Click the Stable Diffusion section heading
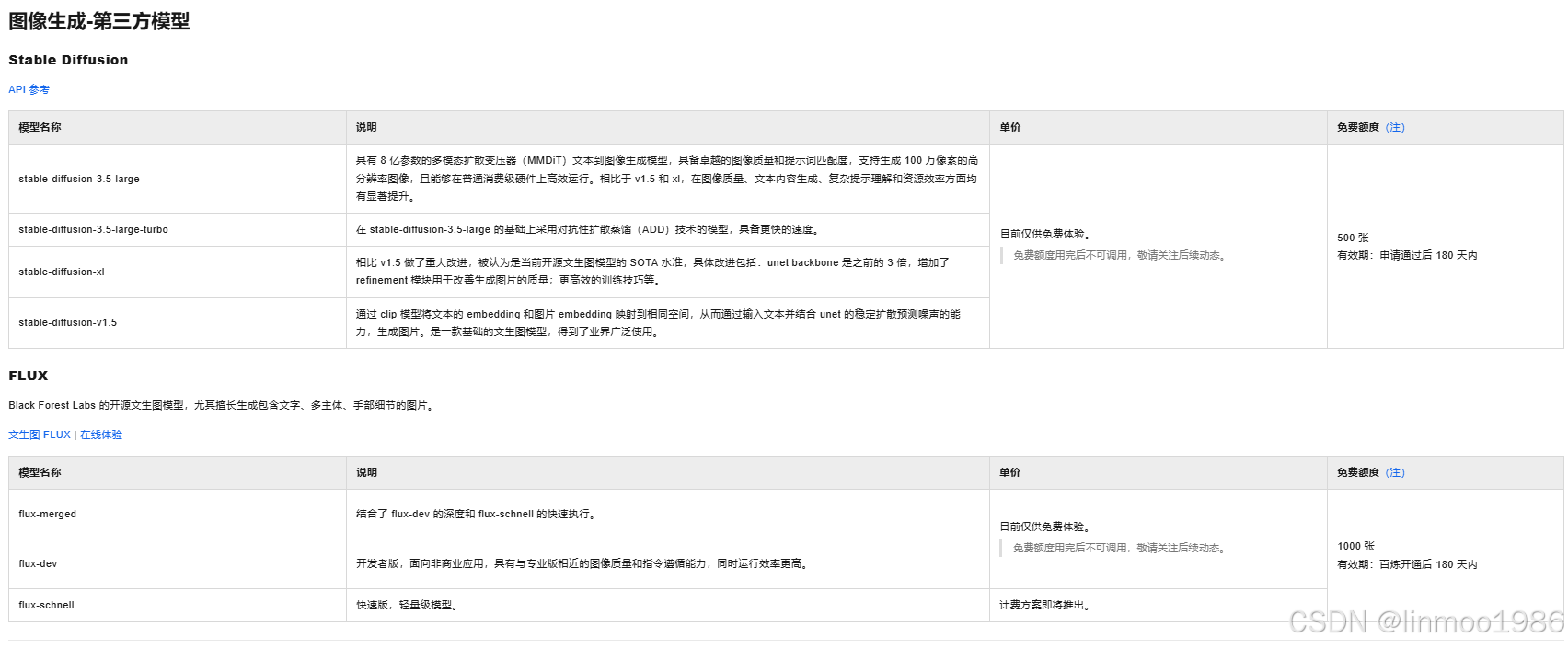 pyautogui.click(x=68, y=60)
